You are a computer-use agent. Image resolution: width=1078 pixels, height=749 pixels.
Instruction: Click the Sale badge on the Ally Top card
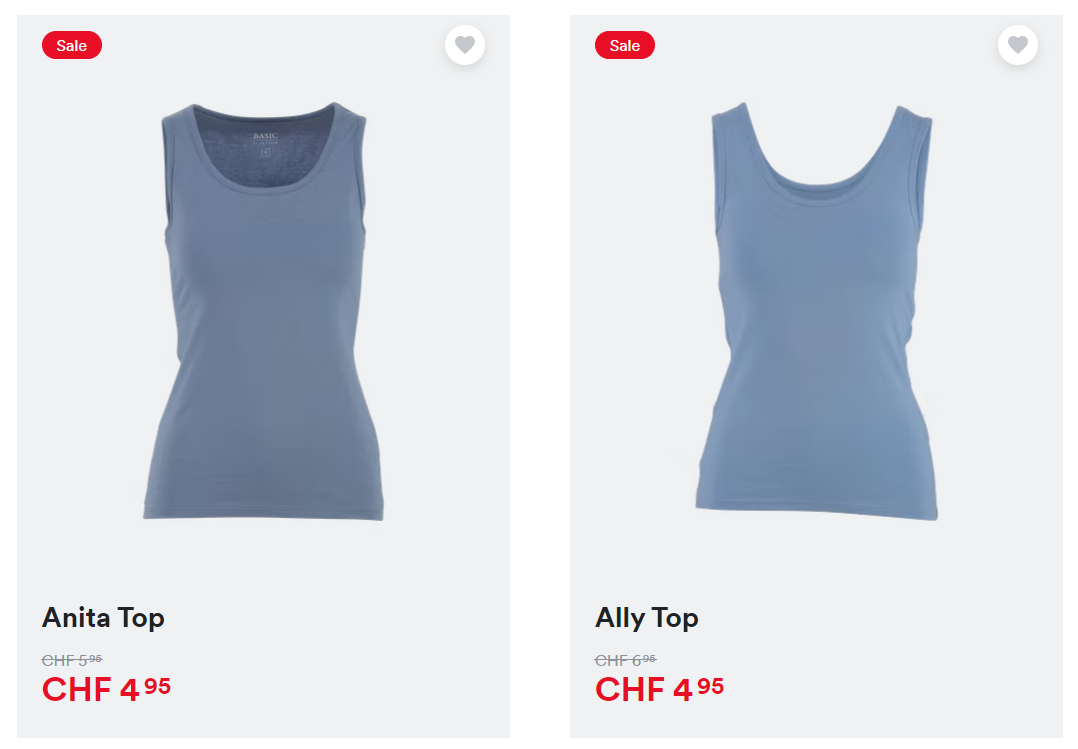pyautogui.click(x=624, y=45)
